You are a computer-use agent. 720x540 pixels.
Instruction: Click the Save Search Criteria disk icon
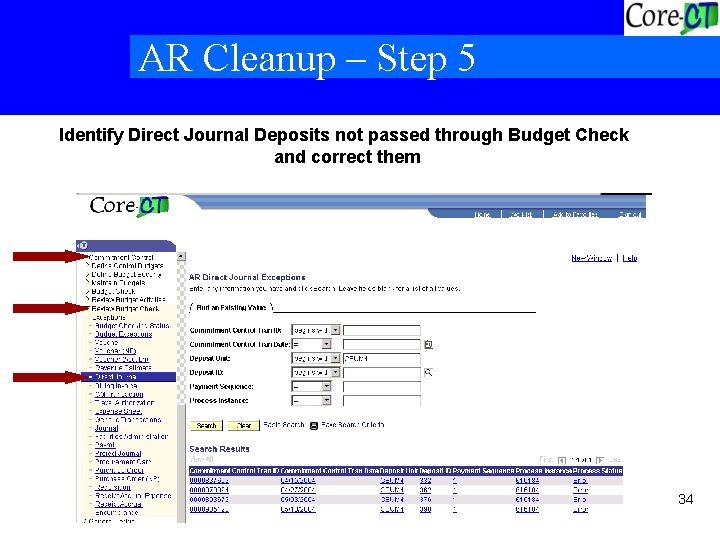314,426
